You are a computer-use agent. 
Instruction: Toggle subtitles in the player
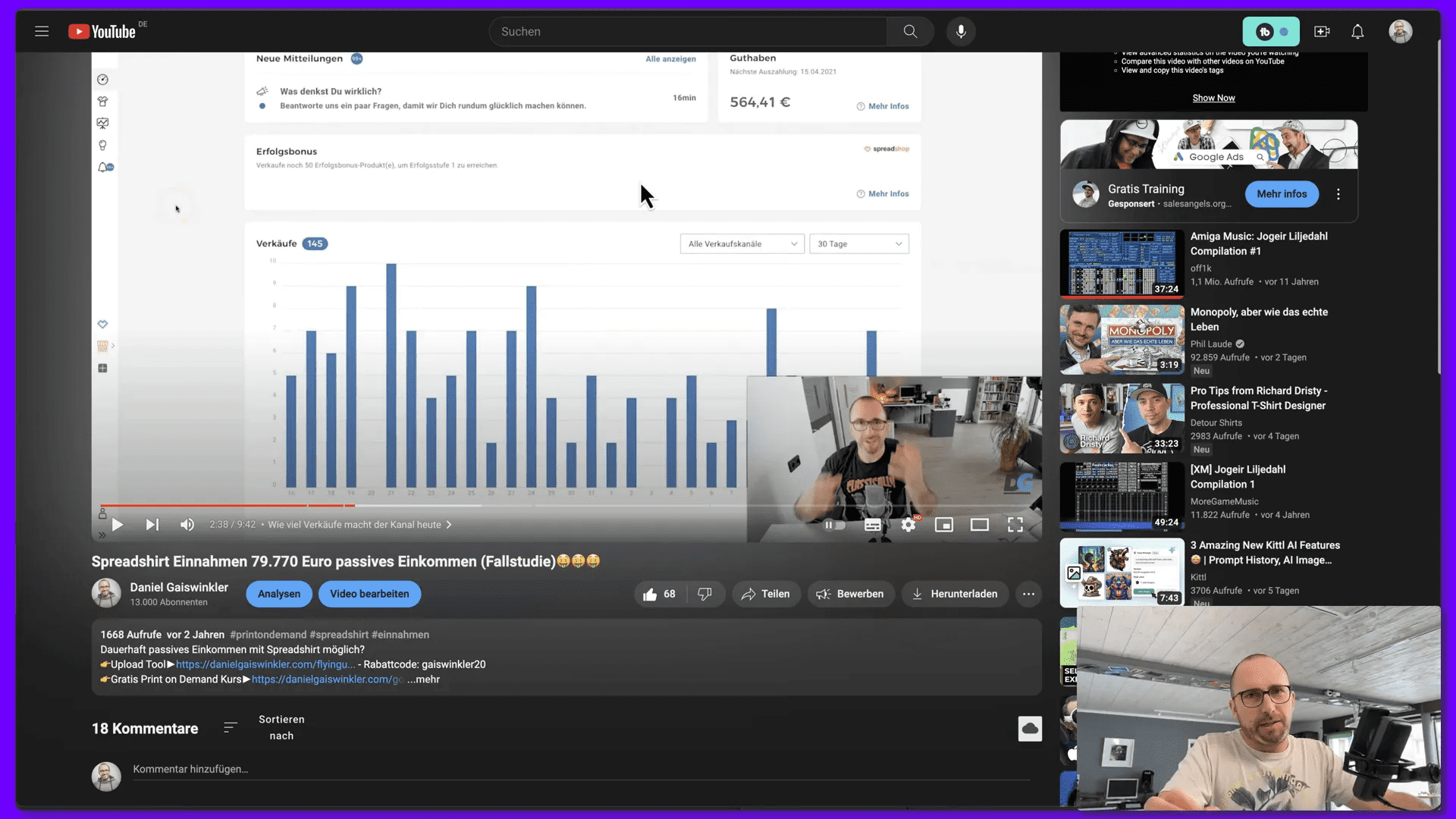(873, 525)
